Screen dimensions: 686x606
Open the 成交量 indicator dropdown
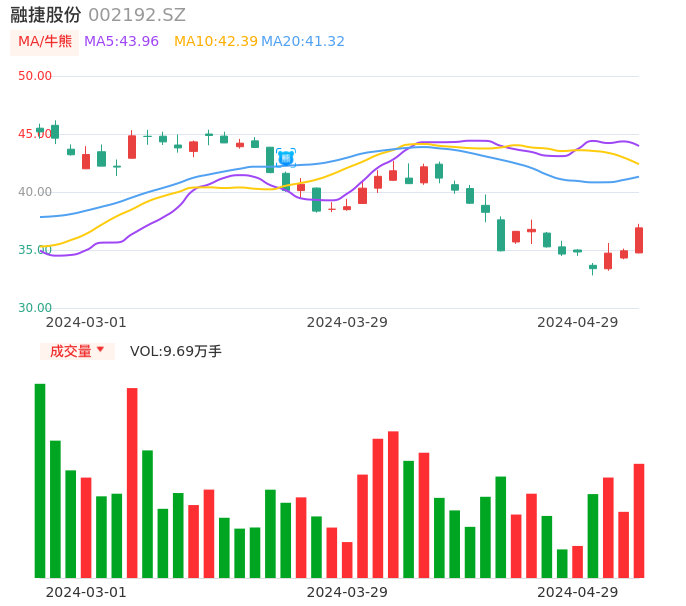coord(77,351)
